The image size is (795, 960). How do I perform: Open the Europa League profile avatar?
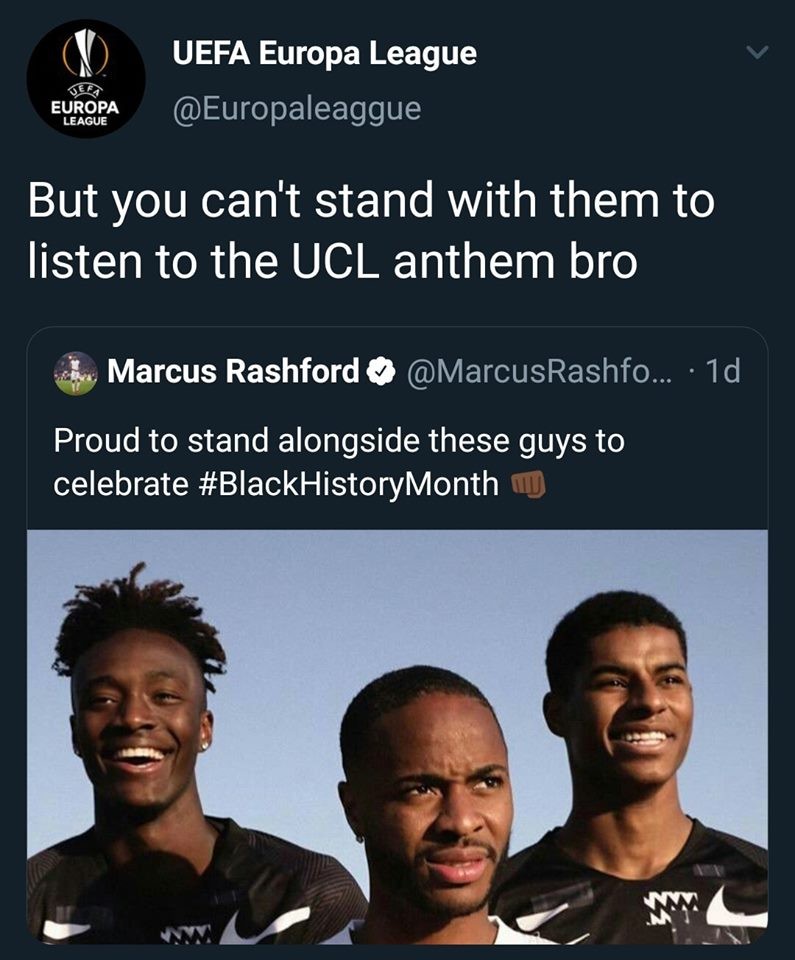(86, 79)
